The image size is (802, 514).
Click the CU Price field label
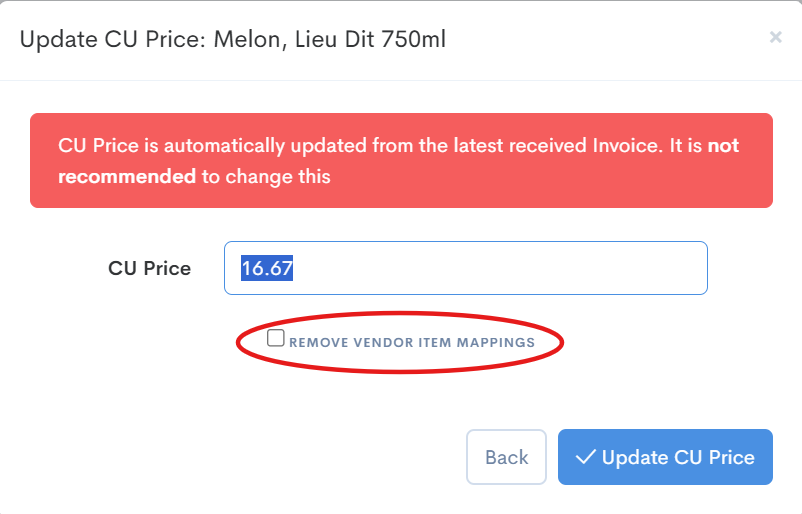click(149, 268)
